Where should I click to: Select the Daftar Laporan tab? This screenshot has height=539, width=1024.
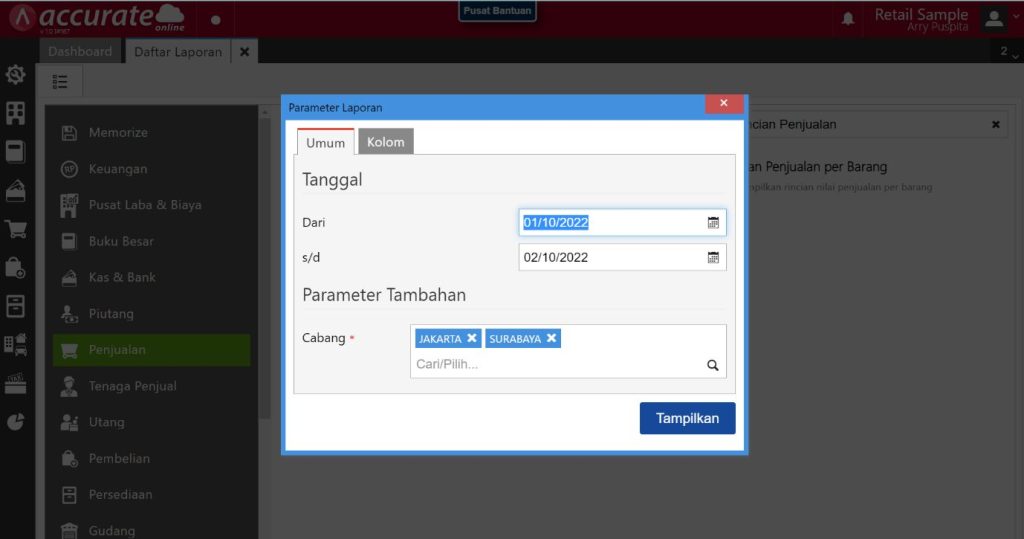178,52
